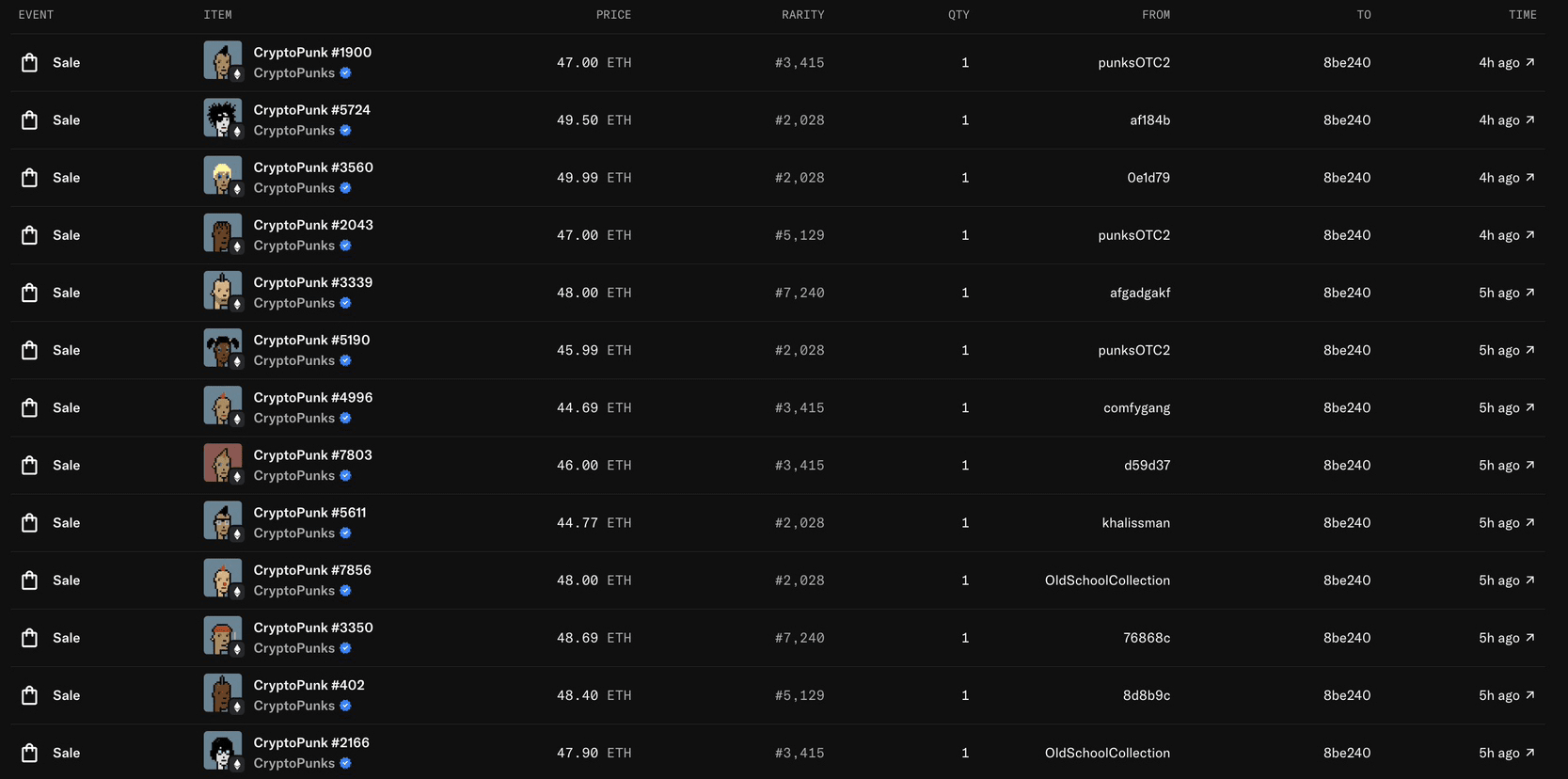This screenshot has width=1568, height=779.
Task: Click the sale bag icon for CryptoPunk #2166
Action: click(x=30, y=753)
